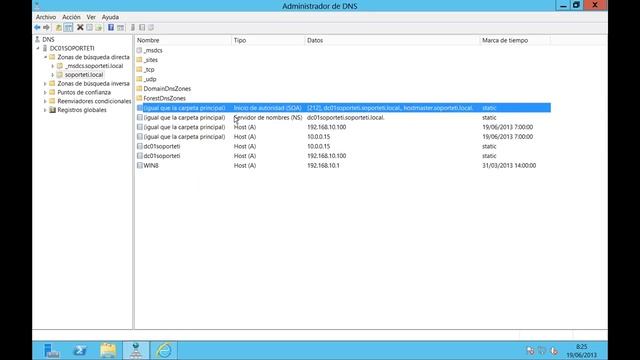Open the Ayuda menu

(x=110, y=17)
